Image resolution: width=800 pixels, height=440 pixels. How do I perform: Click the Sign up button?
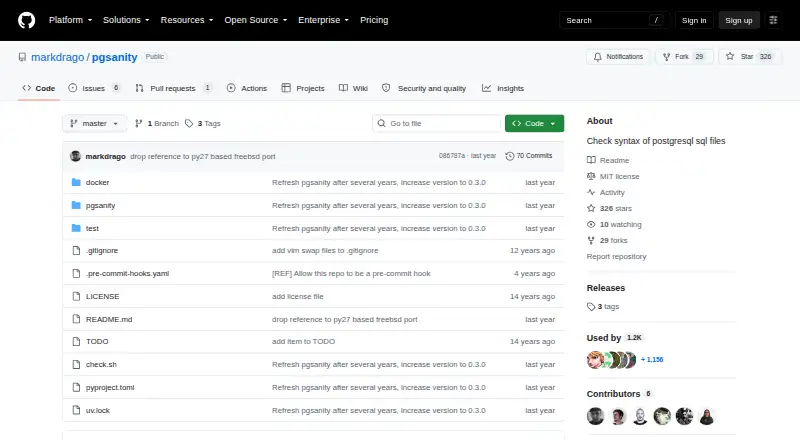pyautogui.click(x=739, y=20)
